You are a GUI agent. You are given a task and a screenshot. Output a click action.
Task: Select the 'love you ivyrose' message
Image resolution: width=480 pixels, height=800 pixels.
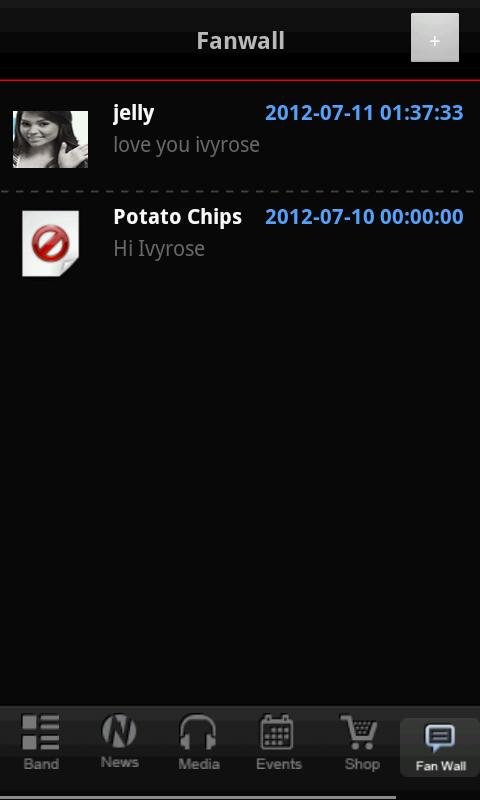click(x=186, y=145)
